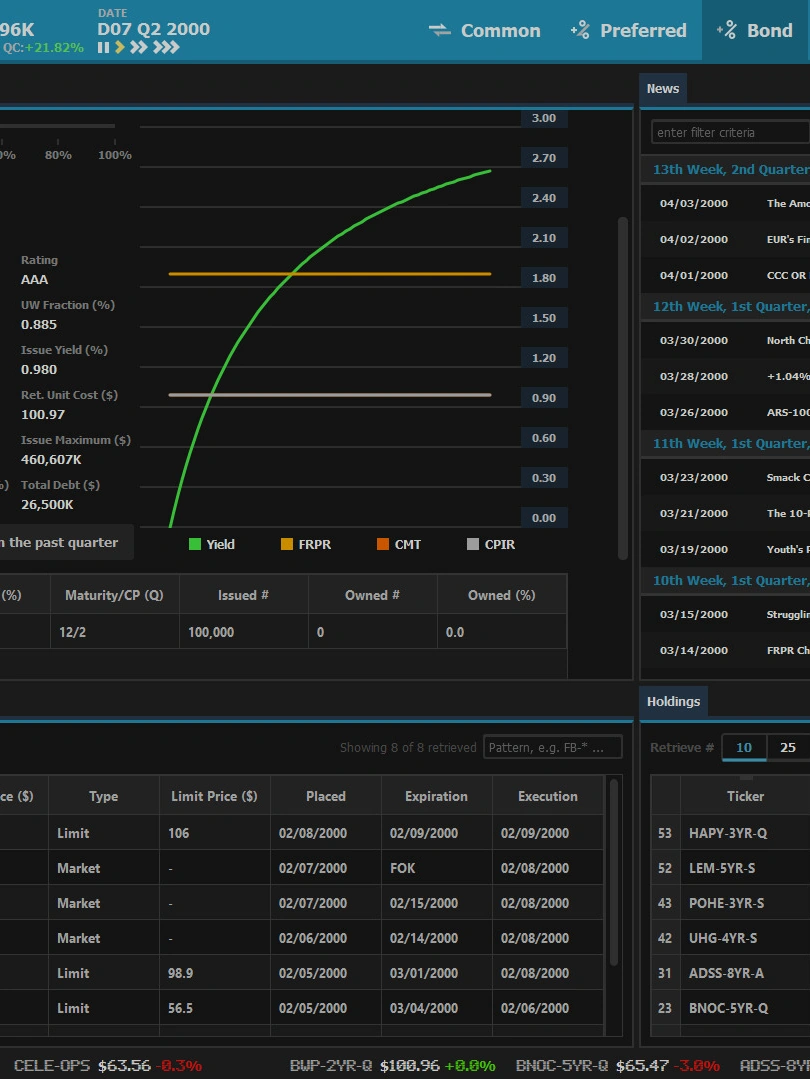Pause the simulation with the pause icon
Image resolution: width=810 pixels, height=1079 pixels.
pyautogui.click(x=103, y=47)
